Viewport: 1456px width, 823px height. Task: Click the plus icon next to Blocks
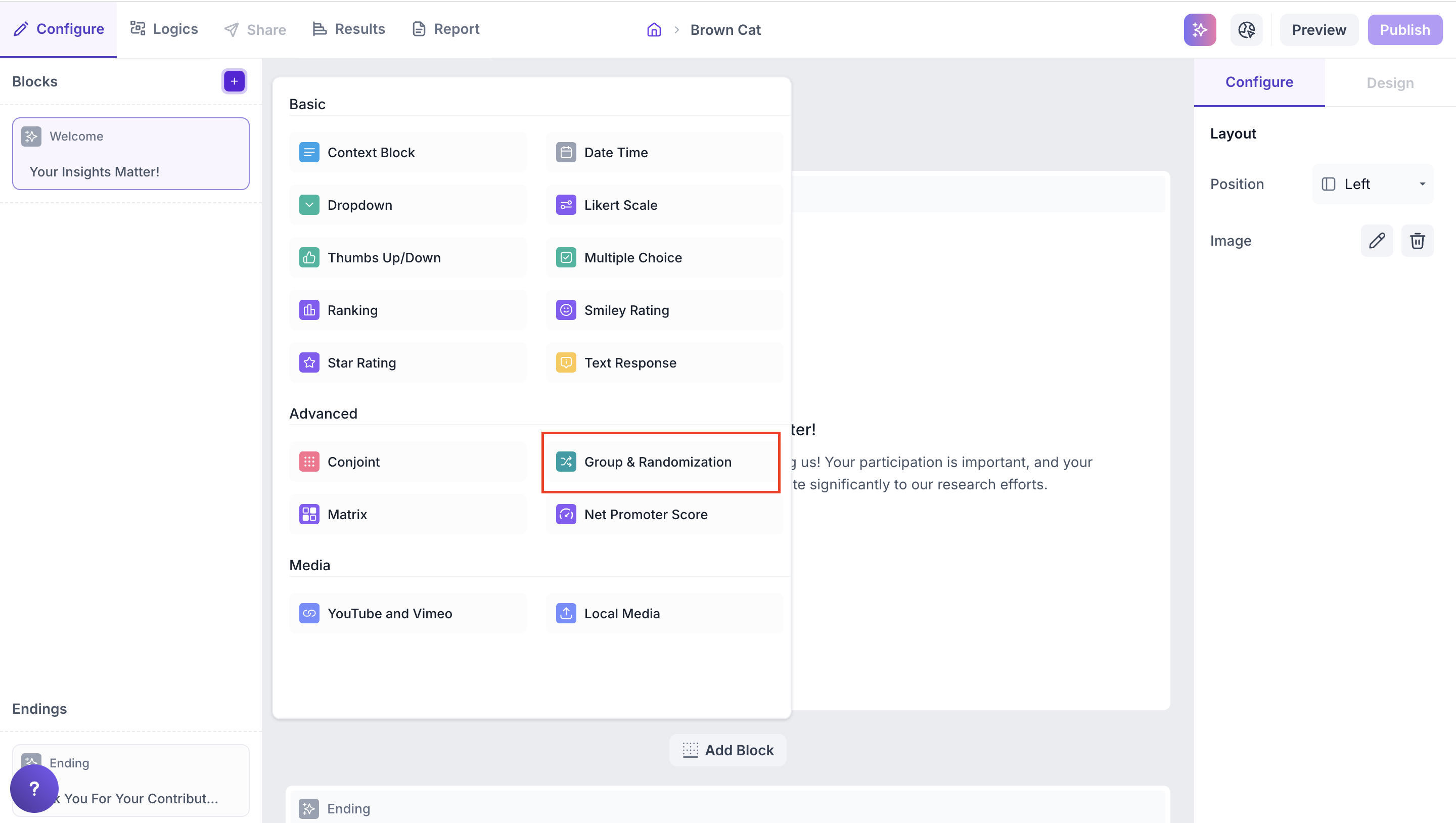[234, 81]
